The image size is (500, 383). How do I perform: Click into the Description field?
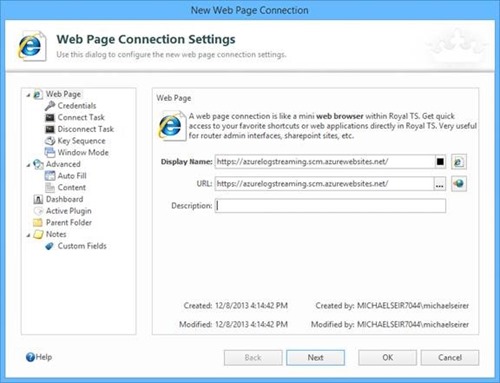330,206
